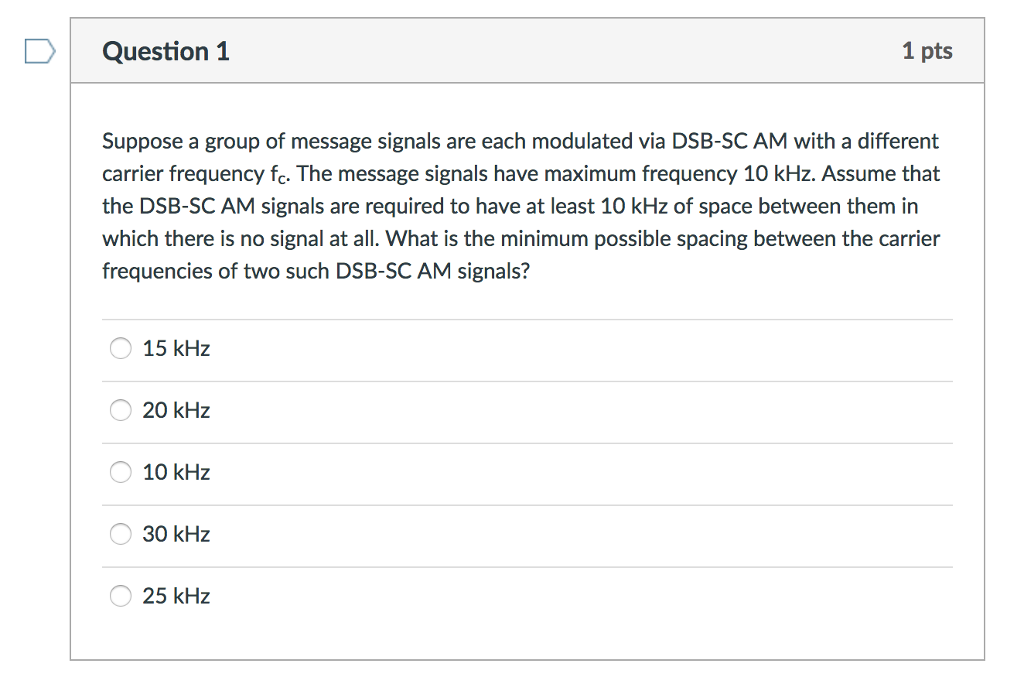The image size is (1024, 684).
Task: Select the 10 kHz answer choice
Action: (x=120, y=472)
